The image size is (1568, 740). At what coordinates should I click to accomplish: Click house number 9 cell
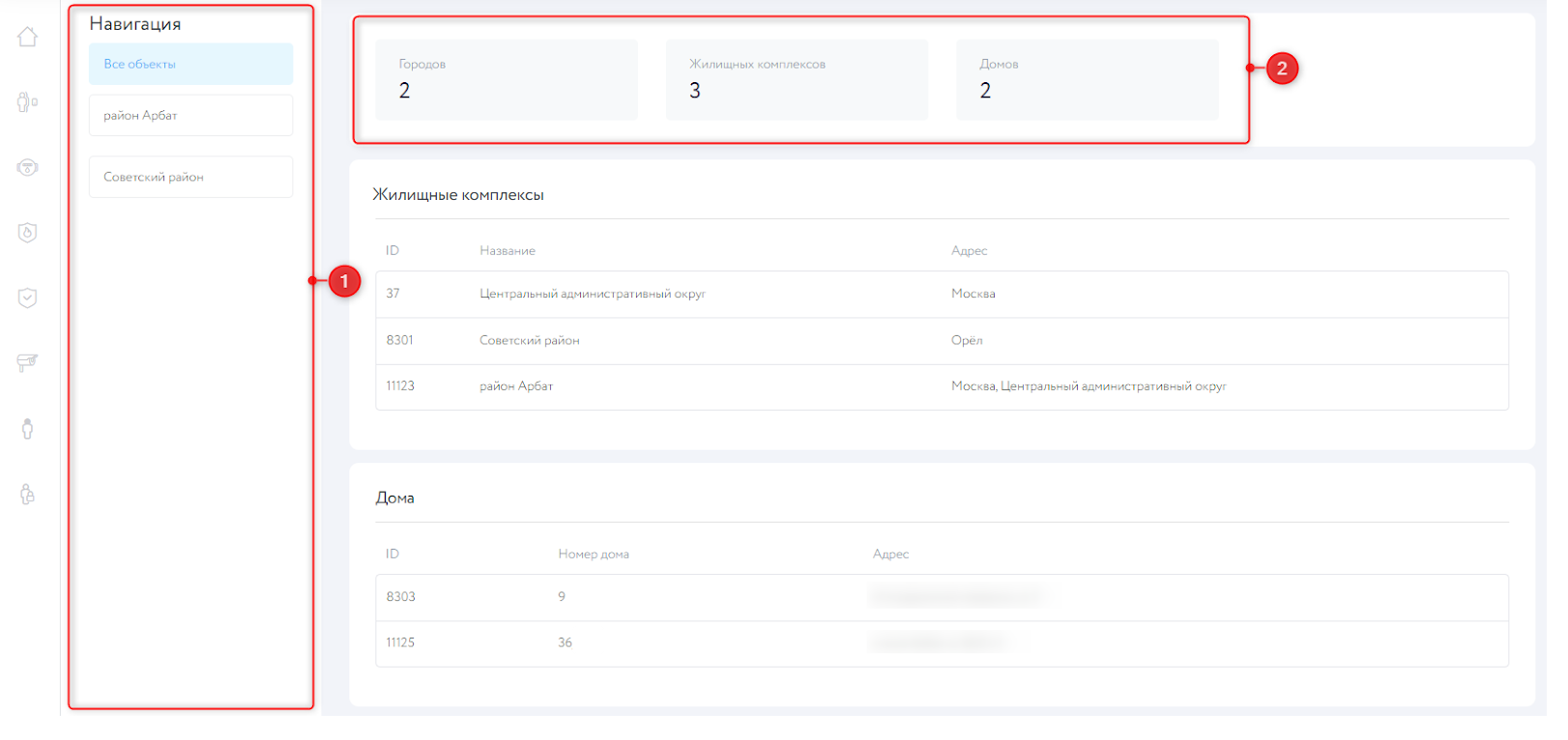[562, 597]
